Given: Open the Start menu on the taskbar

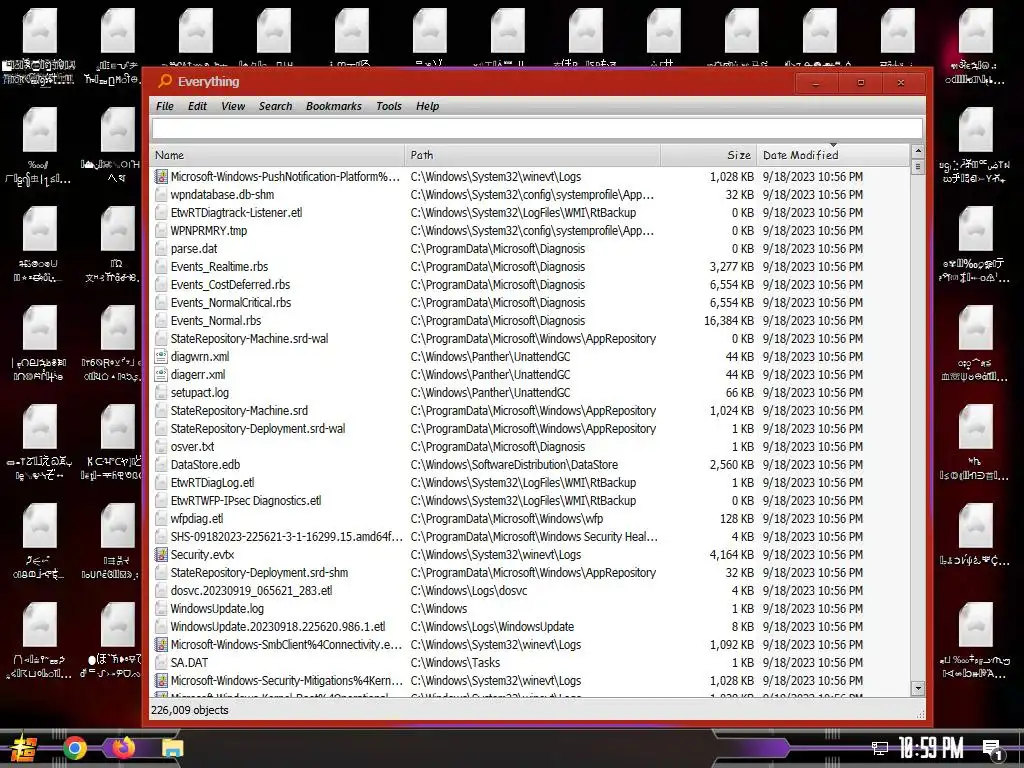Looking at the screenshot, I should point(23,748).
